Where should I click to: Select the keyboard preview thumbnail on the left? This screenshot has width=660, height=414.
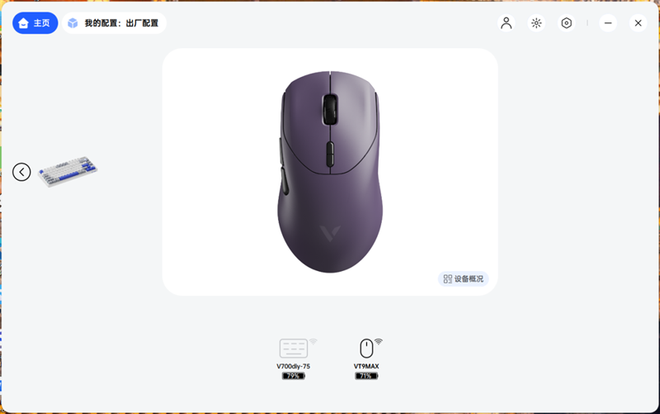point(68,172)
